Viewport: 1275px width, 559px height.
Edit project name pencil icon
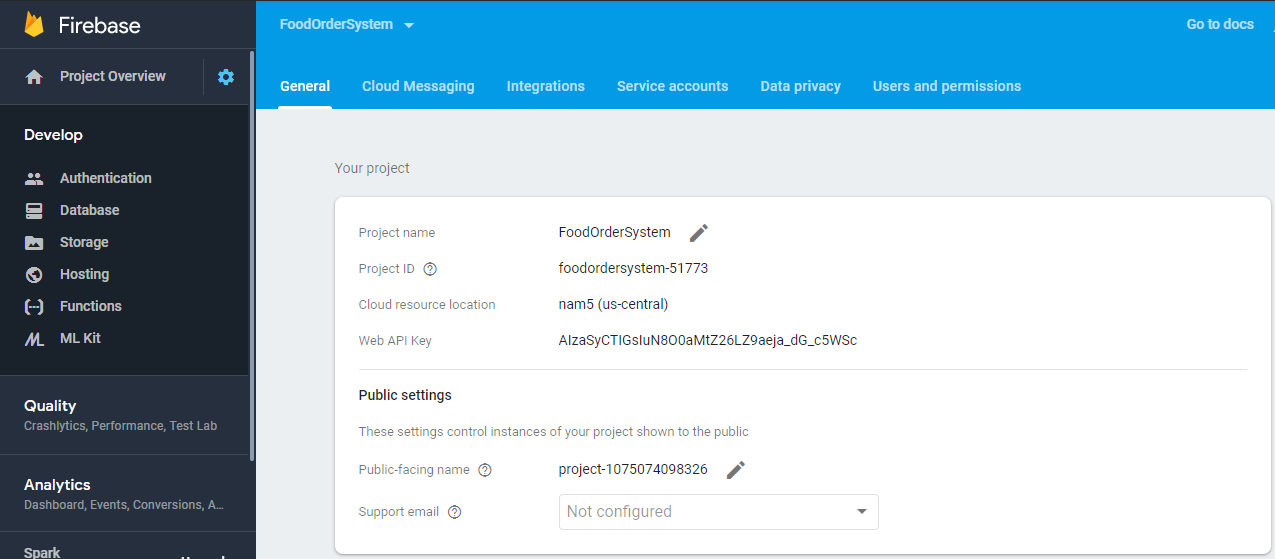[699, 233]
